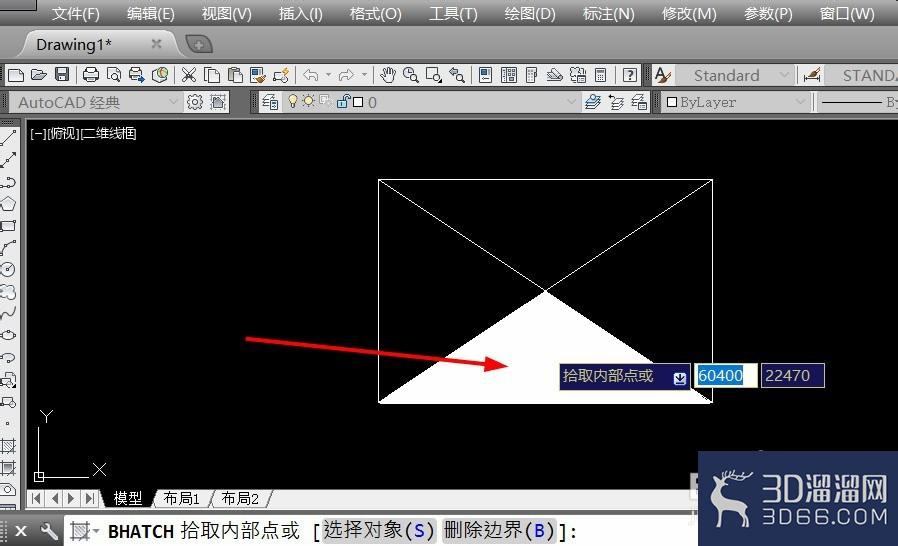The width and height of the screenshot is (898, 546).
Task: Open the Sheet Set Manager icon
Action: [x=554, y=75]
